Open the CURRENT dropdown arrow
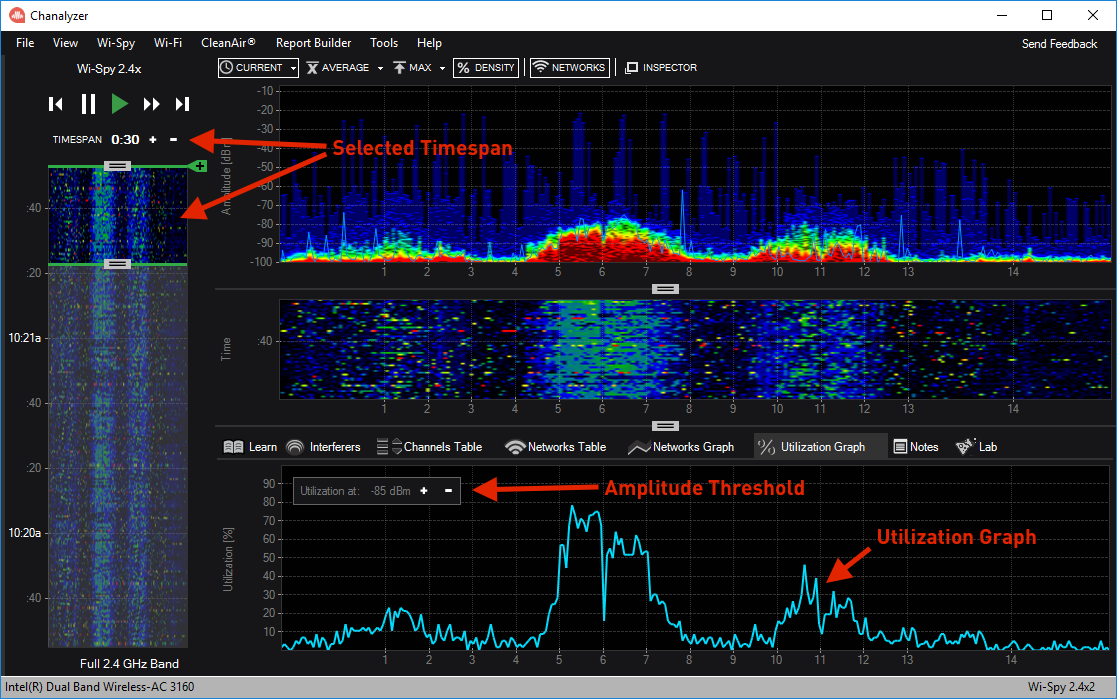 point(293,68)
